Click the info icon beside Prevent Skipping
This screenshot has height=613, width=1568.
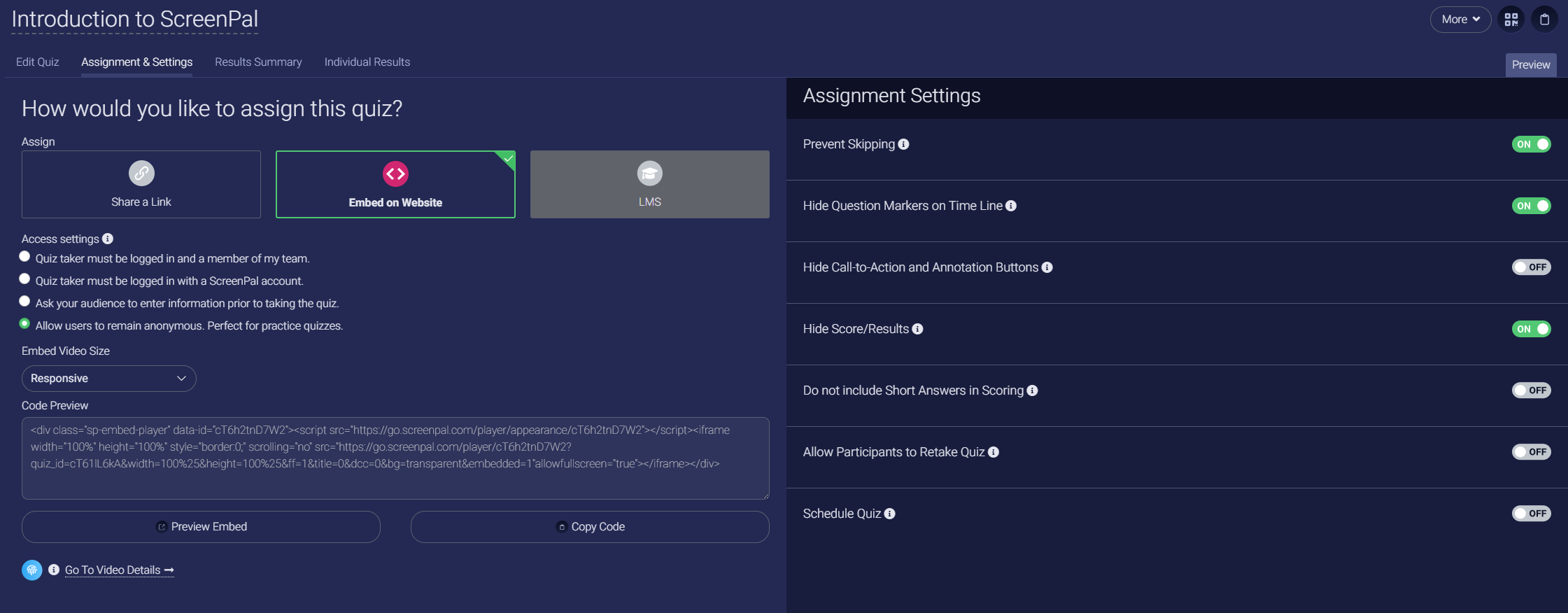click(x=903, y=144)
